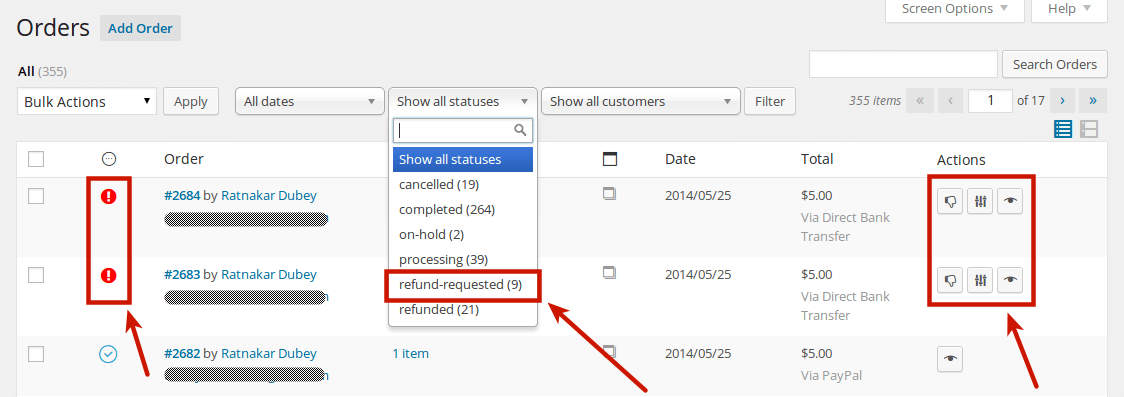The width and height of the screenshot is (1124, 397).
Task: Open the Bulk Actions dropdown
Action: pos(87,101)
